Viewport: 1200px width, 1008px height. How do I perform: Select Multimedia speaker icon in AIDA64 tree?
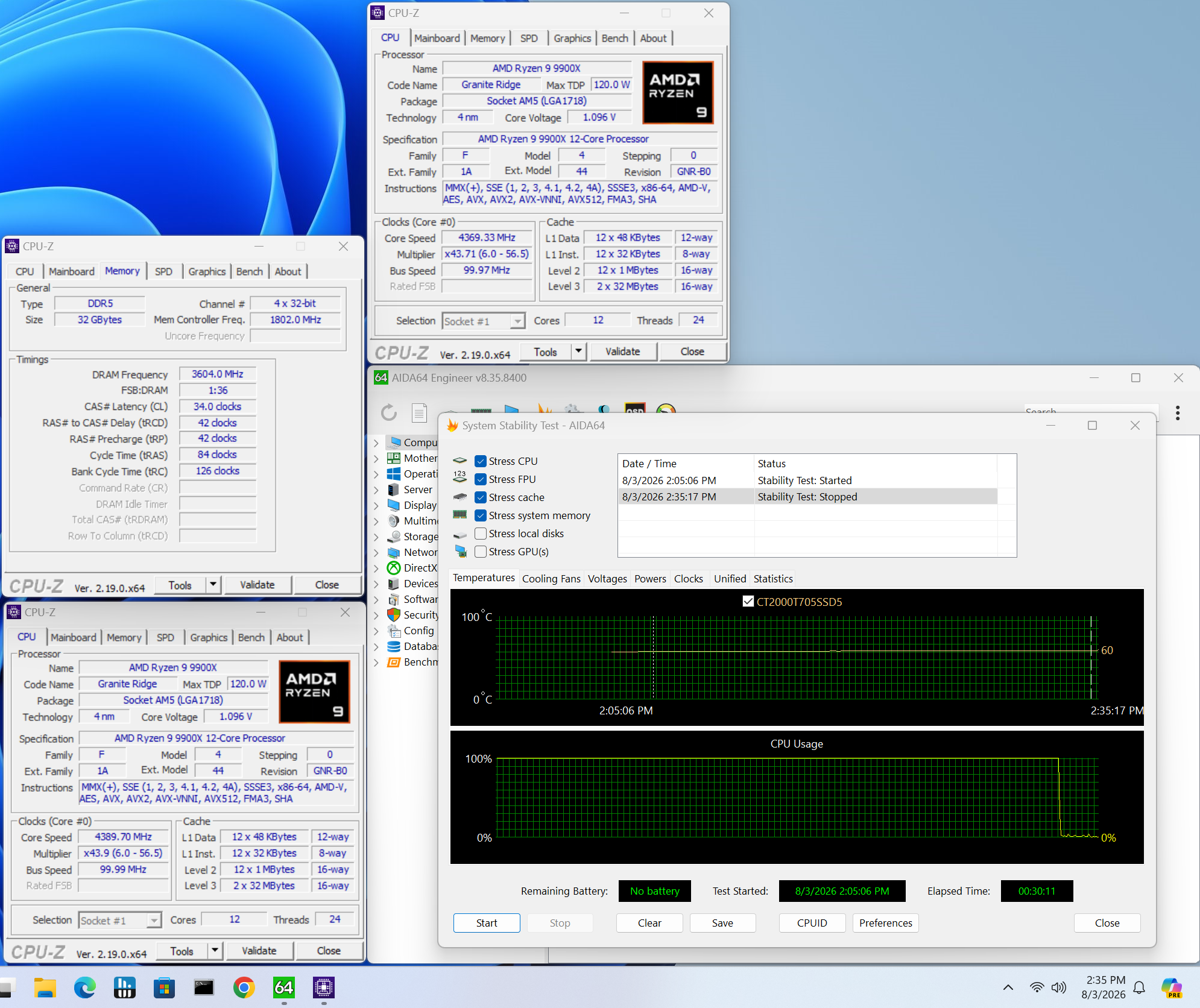pos(394,520)
